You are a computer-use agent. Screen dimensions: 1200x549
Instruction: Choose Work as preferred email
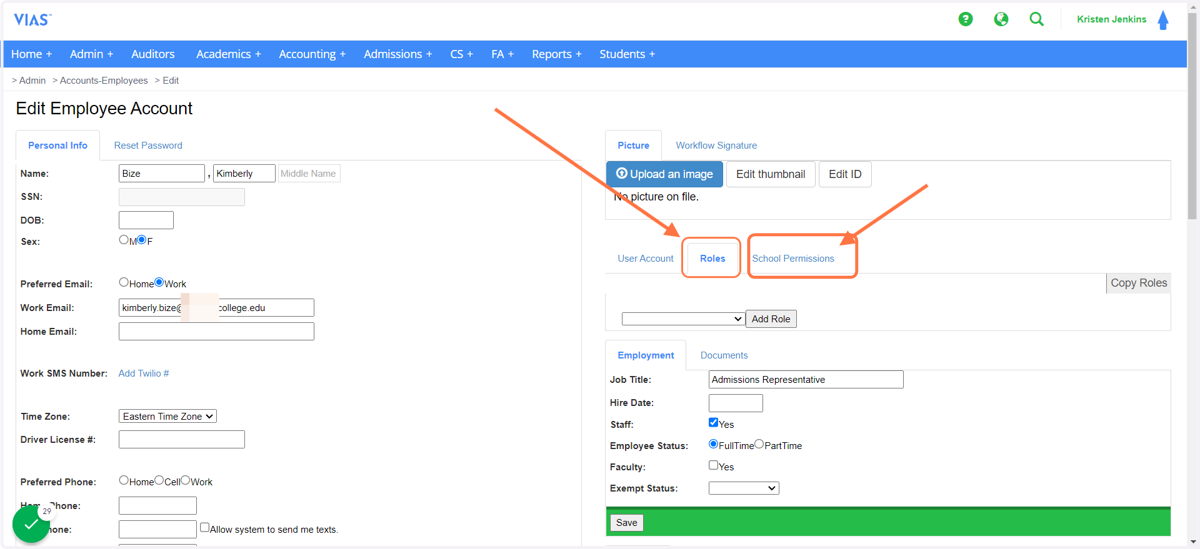(158, 283)
